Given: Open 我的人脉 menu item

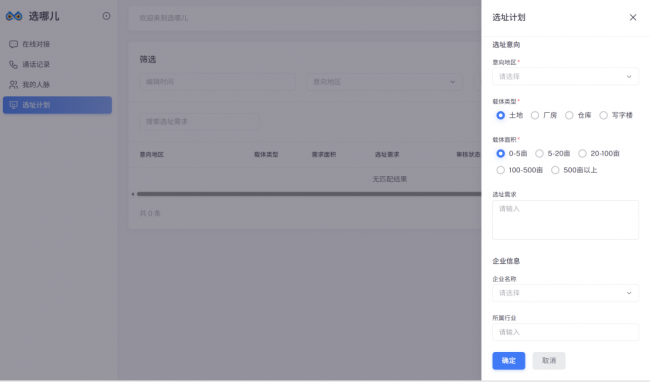Looking at the screenshot, I should pyautogui.click(x=57, y=85).
